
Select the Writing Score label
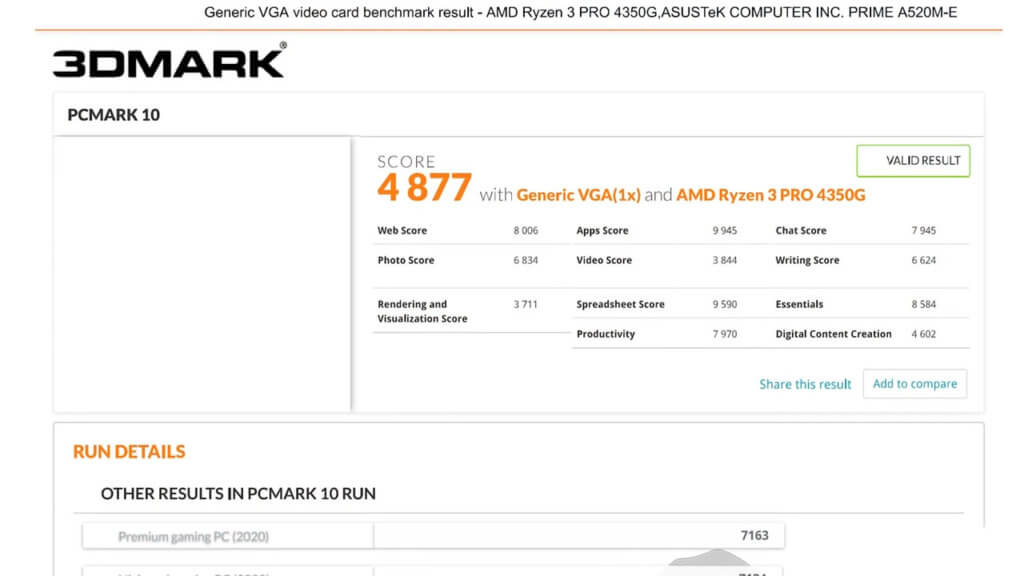click(807, 260)
